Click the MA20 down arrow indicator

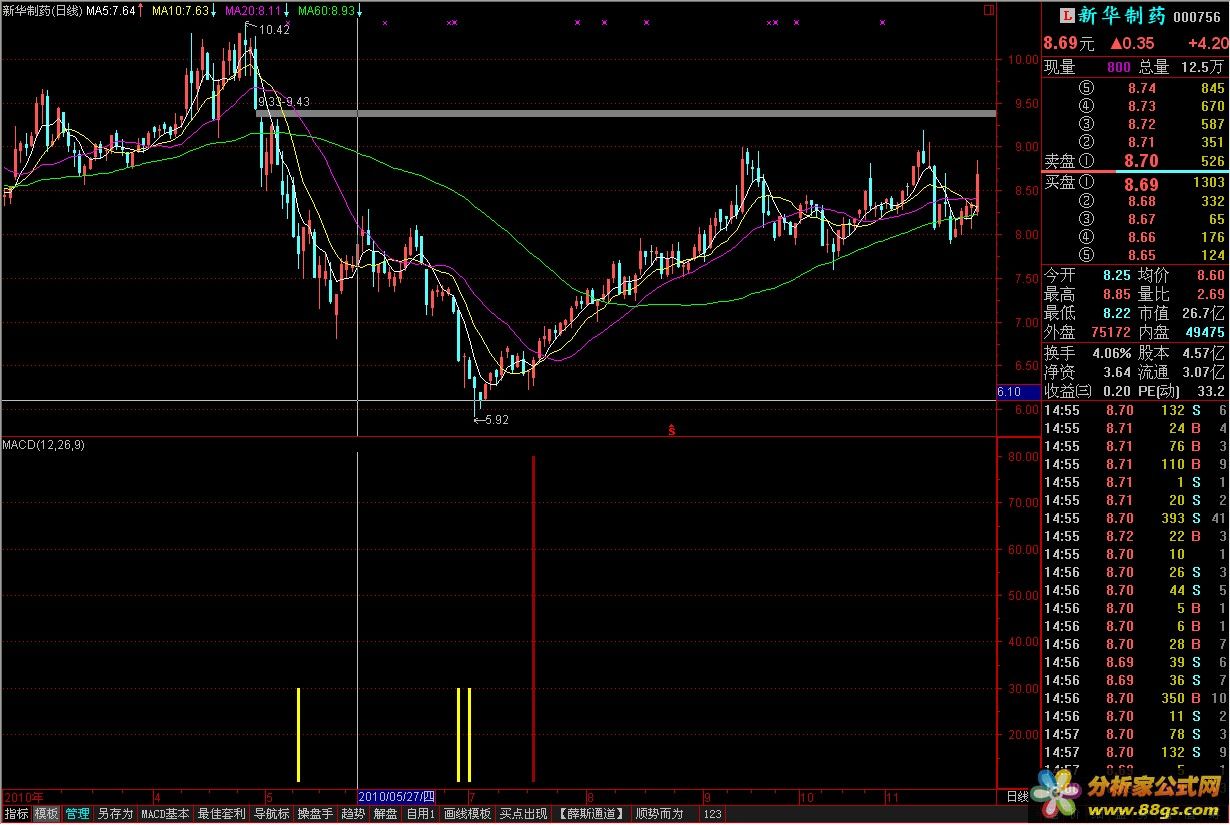click(287, 11)
